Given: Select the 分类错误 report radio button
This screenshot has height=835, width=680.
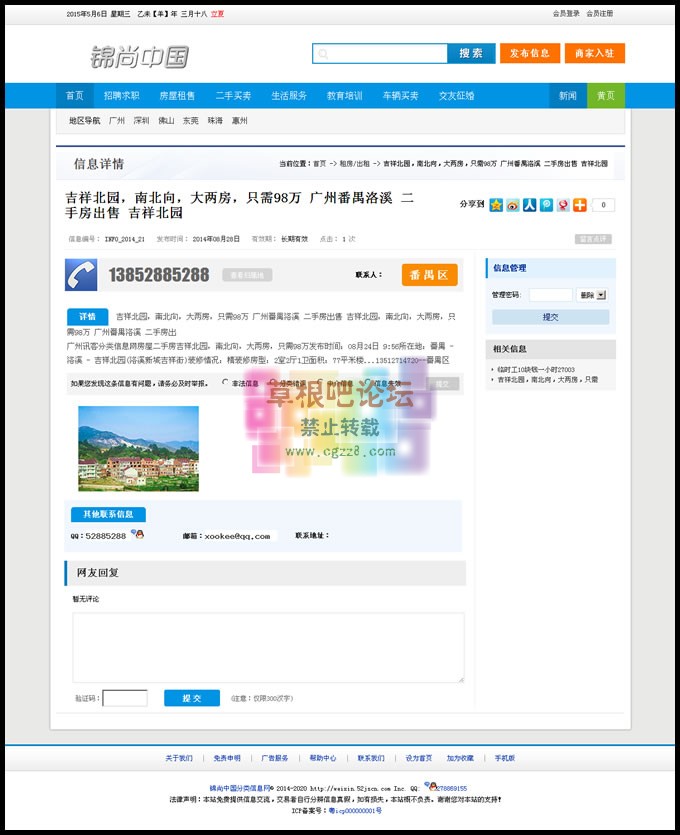Looking at the screenshot, I should 271,382.
